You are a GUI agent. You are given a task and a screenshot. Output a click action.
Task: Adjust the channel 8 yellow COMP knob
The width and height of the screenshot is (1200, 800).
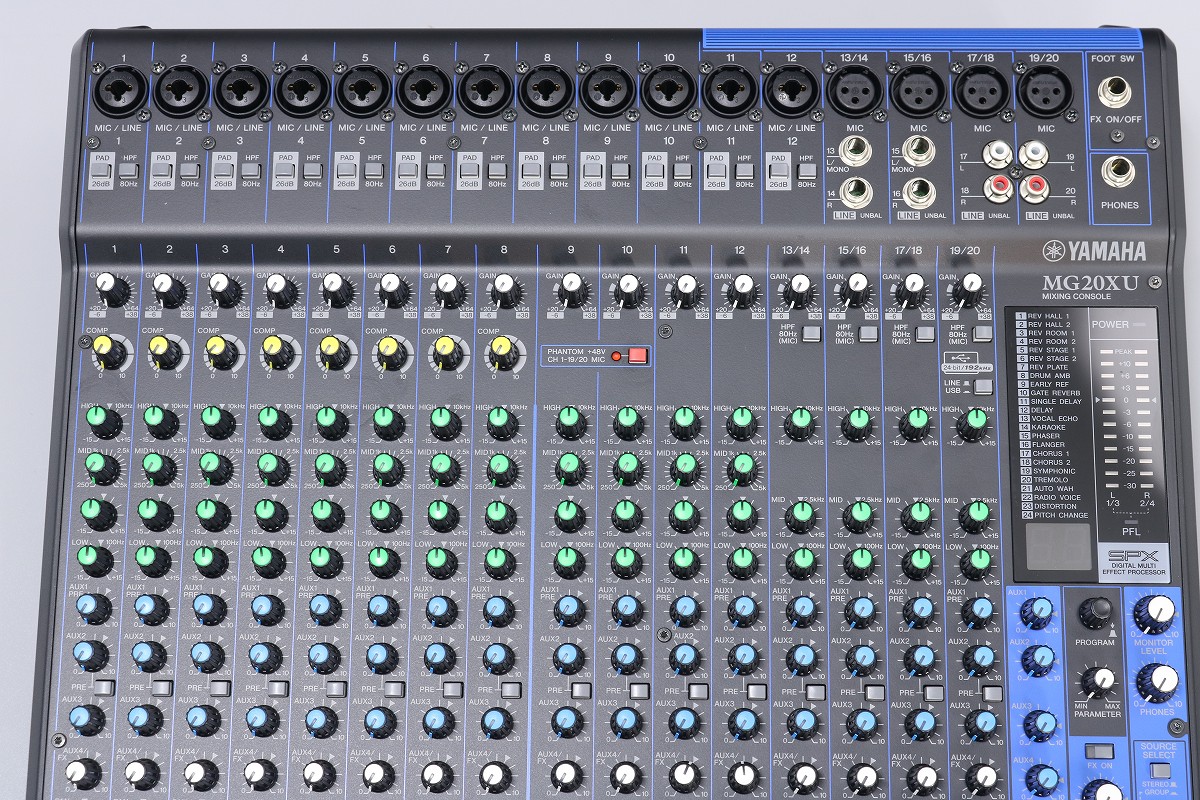(504, 351)
